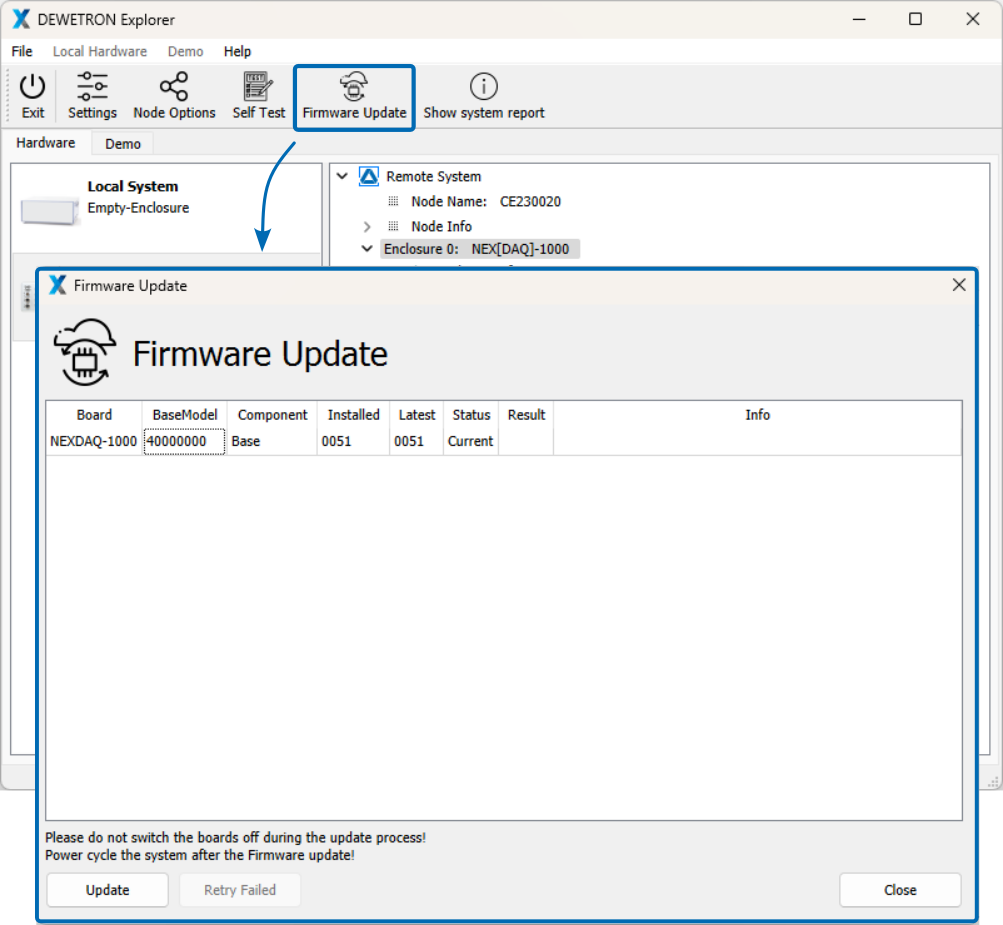Click the Exit power icon
Screen dimensions: 1003x925
(x=33, y=86)
